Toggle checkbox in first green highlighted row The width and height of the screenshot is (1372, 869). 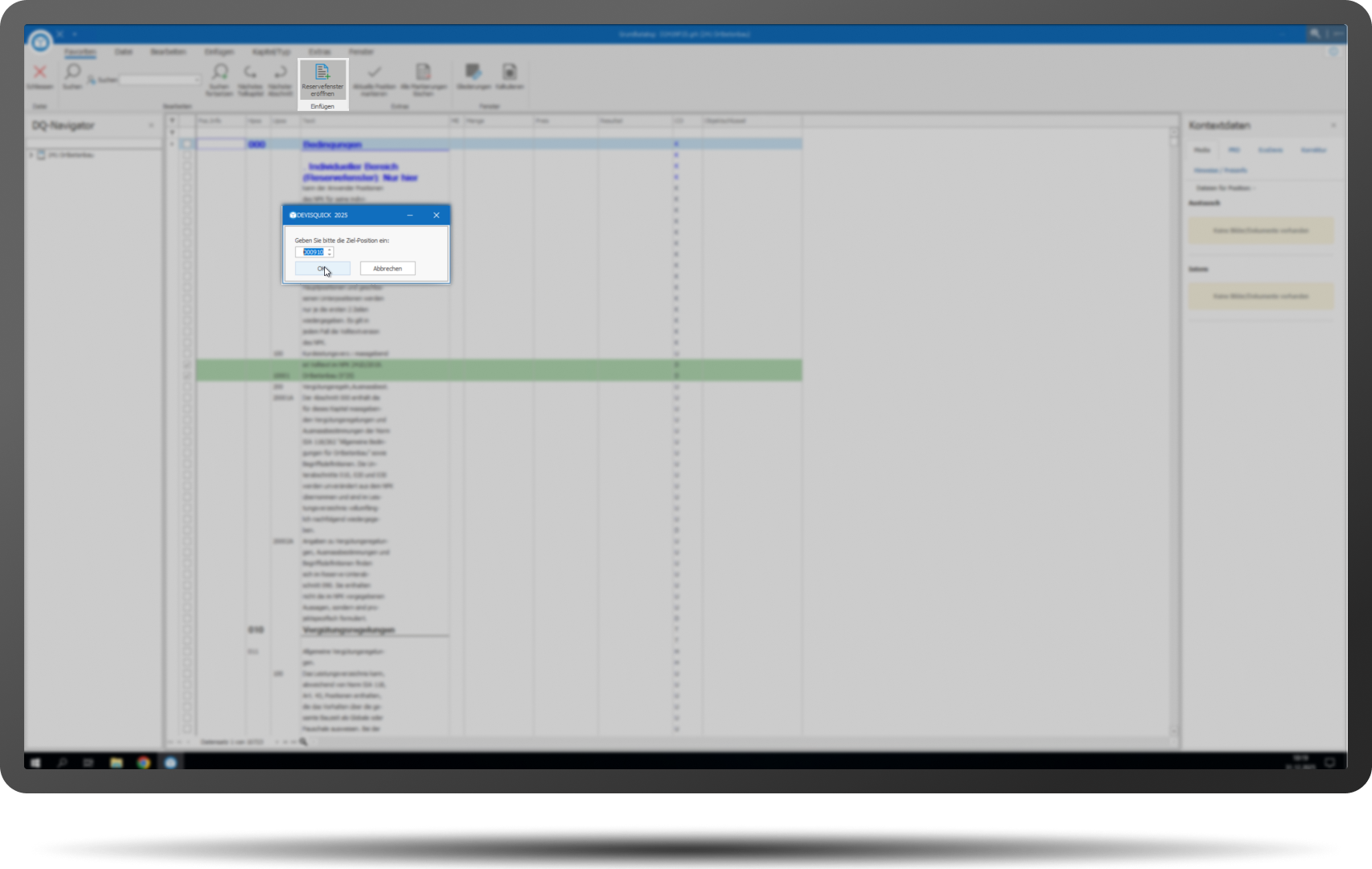click(187, 365)
